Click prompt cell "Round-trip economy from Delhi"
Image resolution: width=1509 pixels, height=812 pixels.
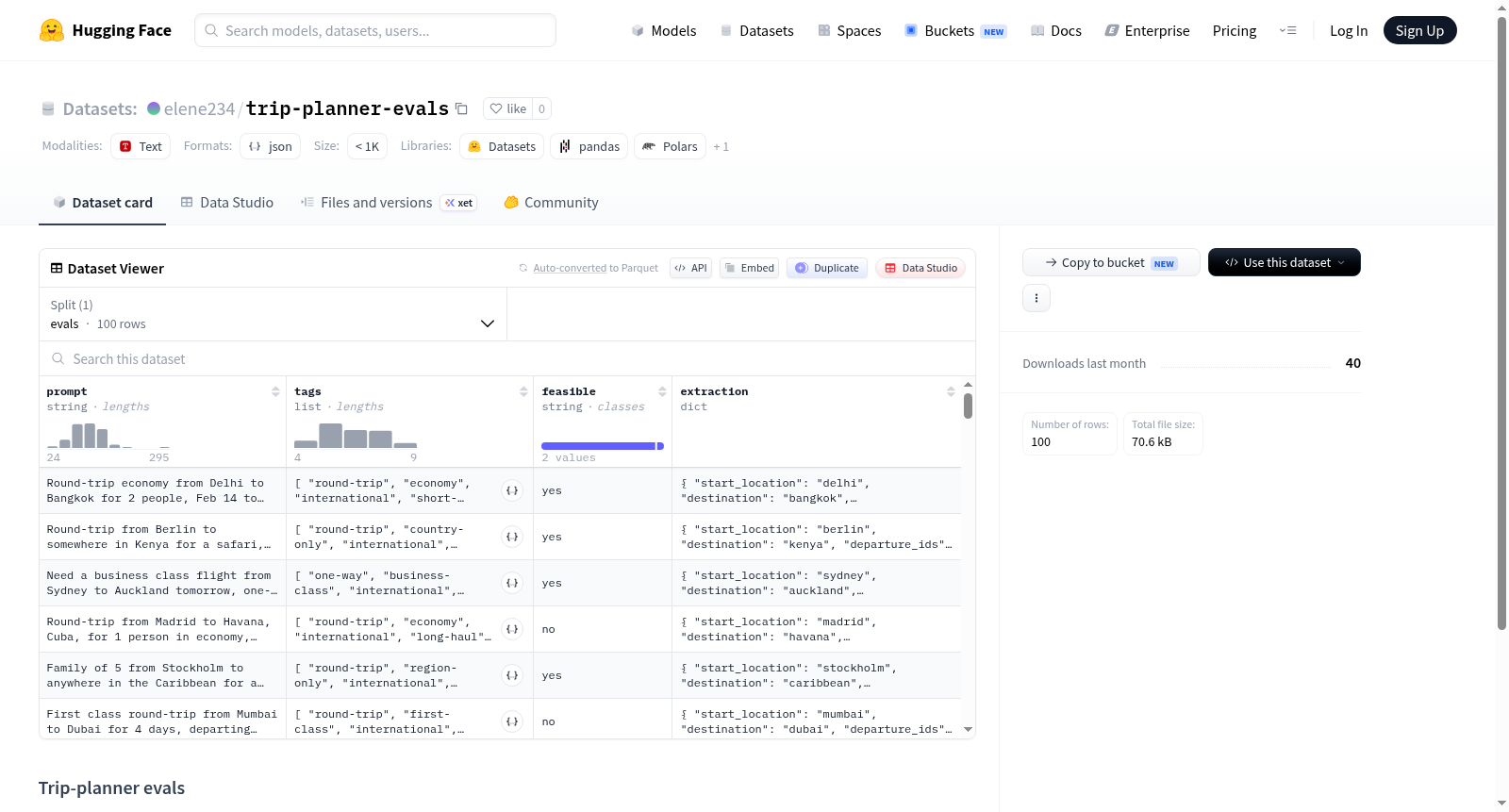pos(162,490)
